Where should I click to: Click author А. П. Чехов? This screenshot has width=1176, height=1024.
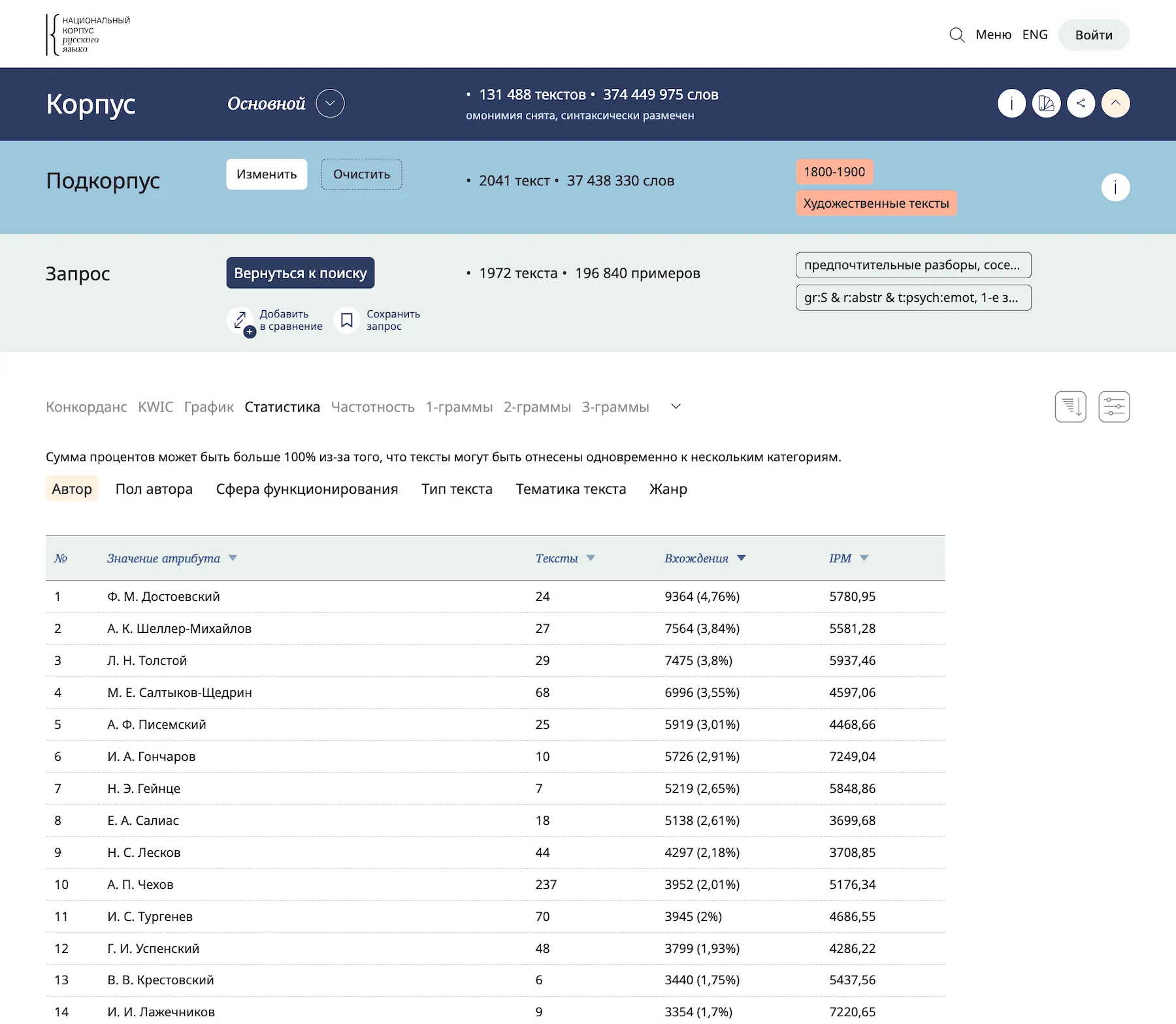click(x=140, y=884)
